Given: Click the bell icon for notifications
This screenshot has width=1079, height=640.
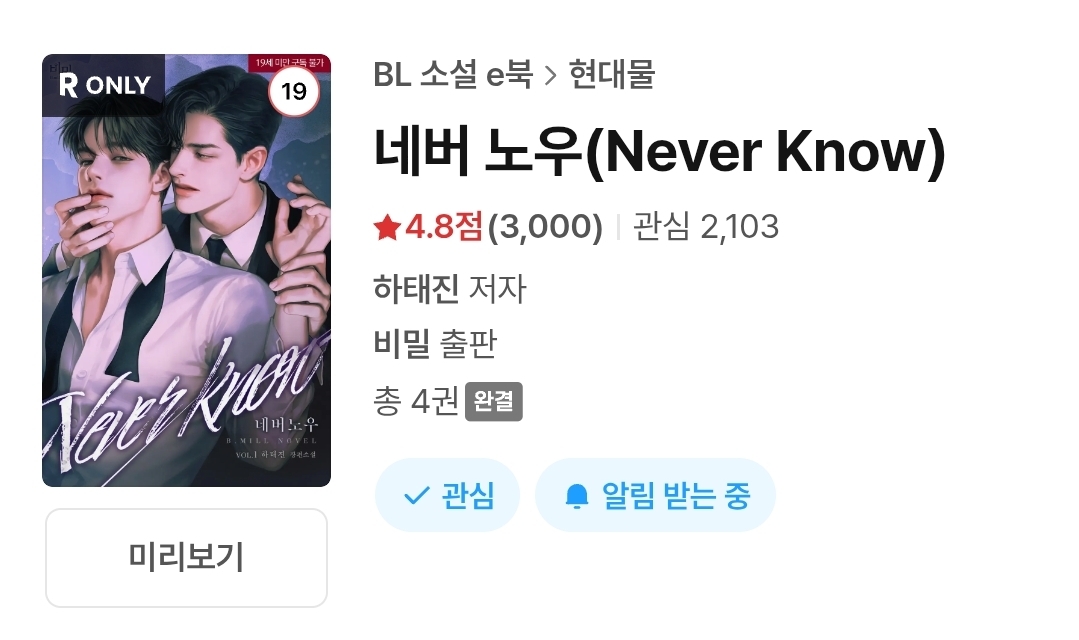Looking at the screenshot, I should click(x=577, y=495).
